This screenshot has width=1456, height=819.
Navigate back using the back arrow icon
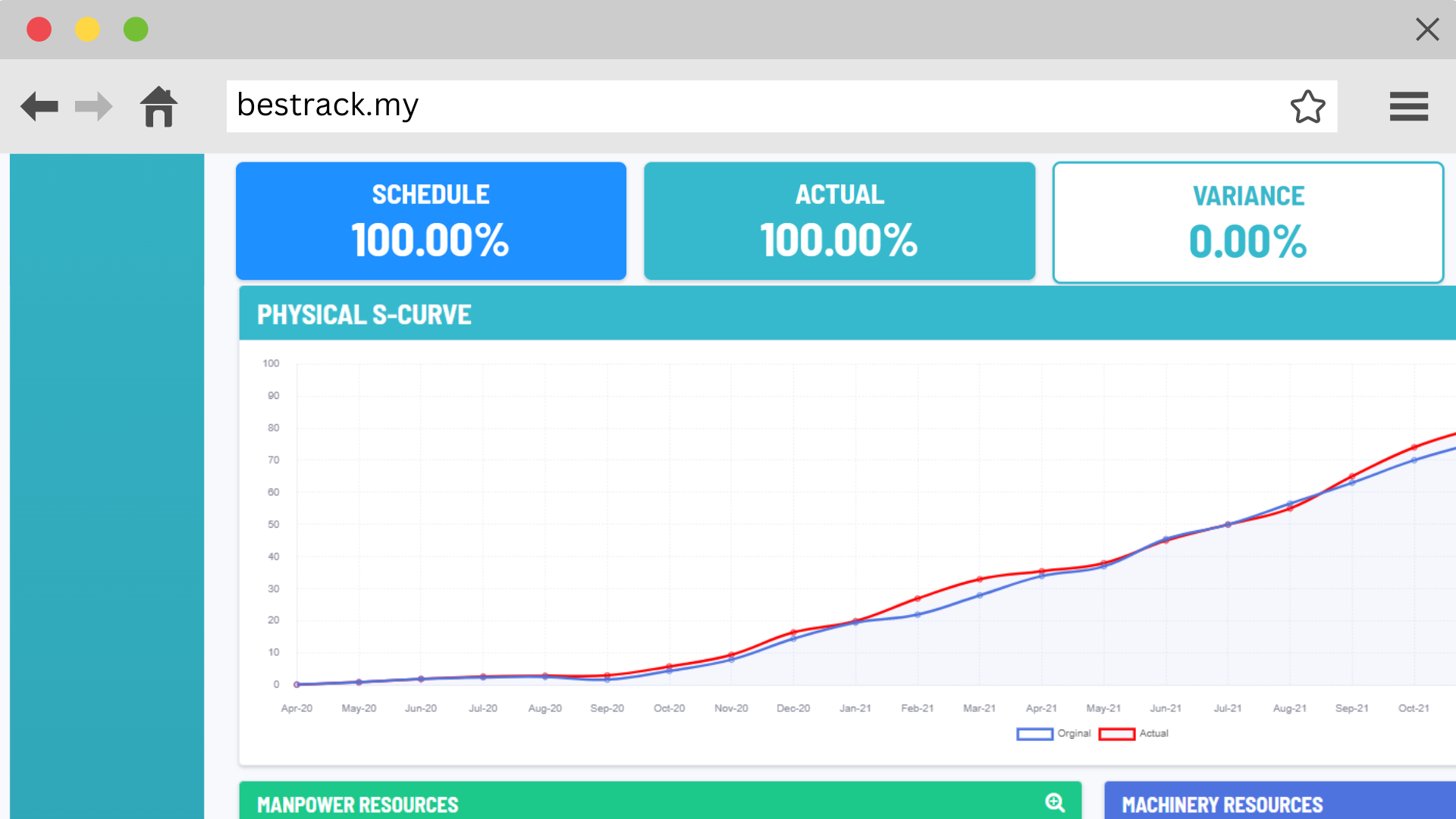coord(39,106)
